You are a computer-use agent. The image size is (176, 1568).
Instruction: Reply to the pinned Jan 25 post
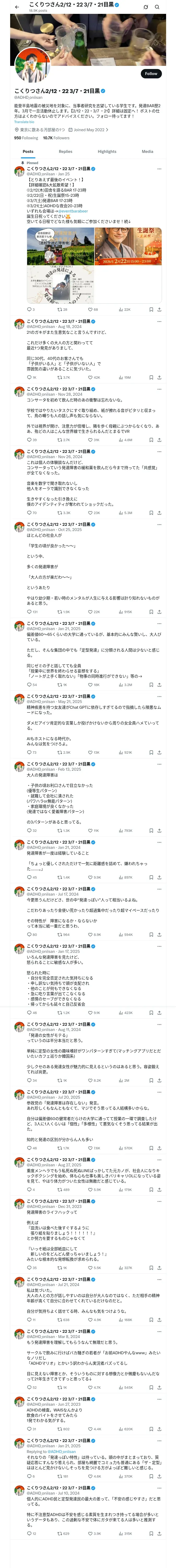click(29, 309)
